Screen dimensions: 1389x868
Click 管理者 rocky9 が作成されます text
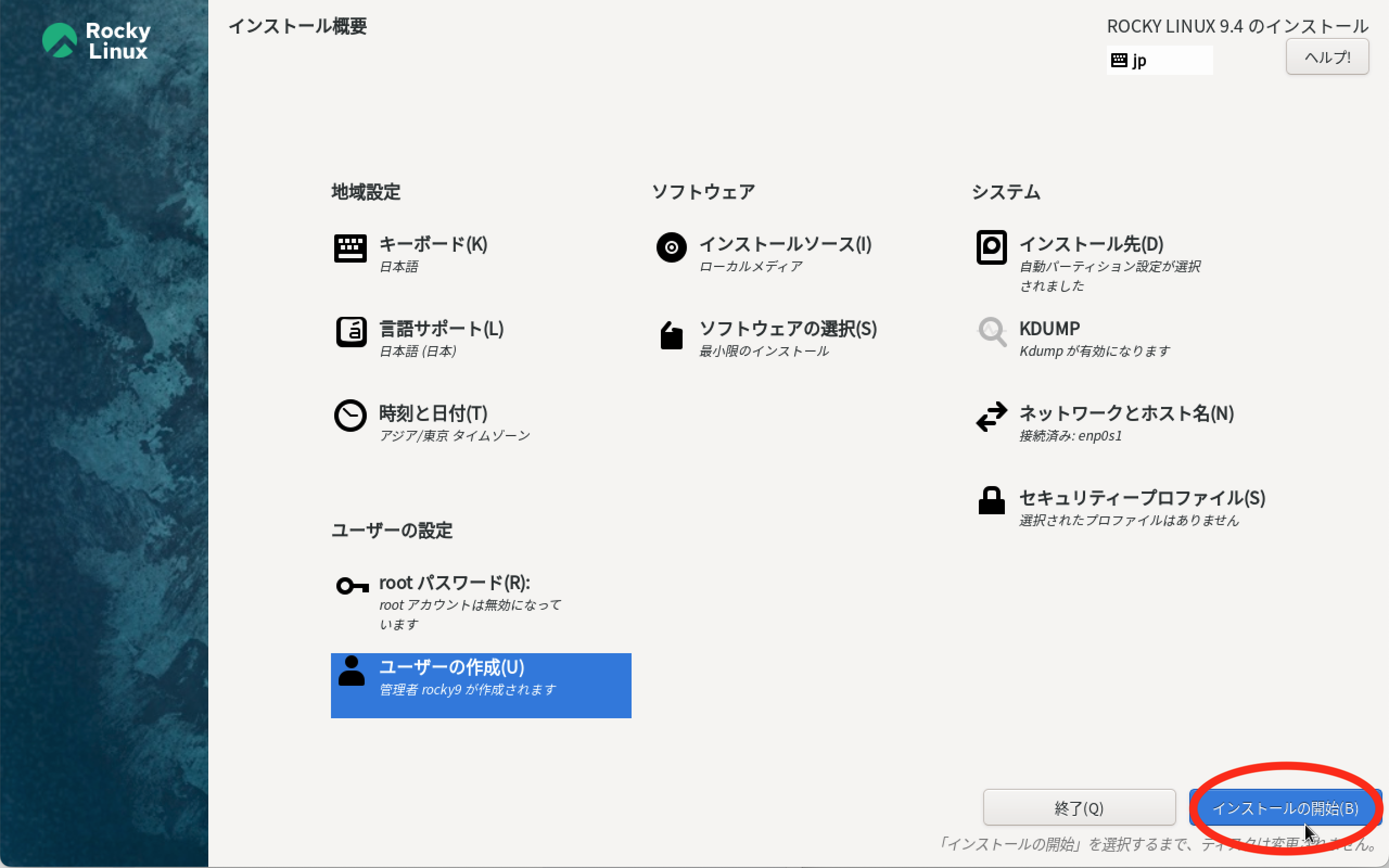468,690
